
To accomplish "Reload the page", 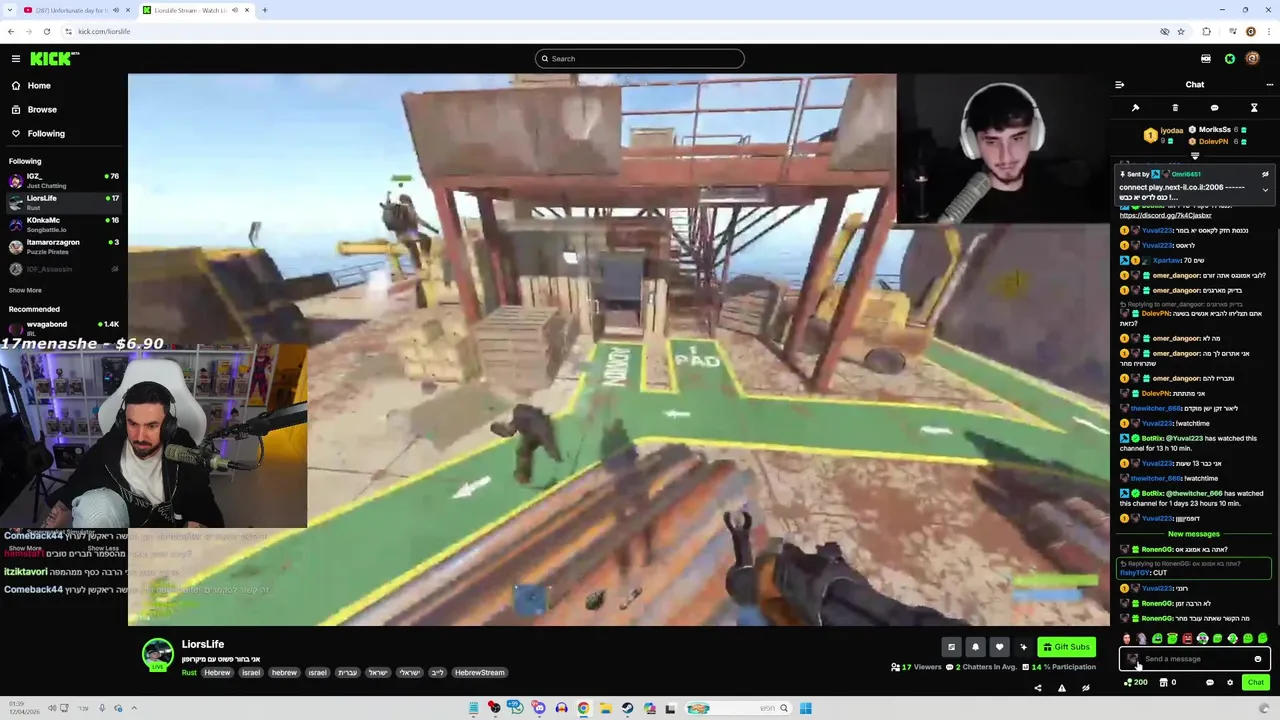I will pos(46,31).
